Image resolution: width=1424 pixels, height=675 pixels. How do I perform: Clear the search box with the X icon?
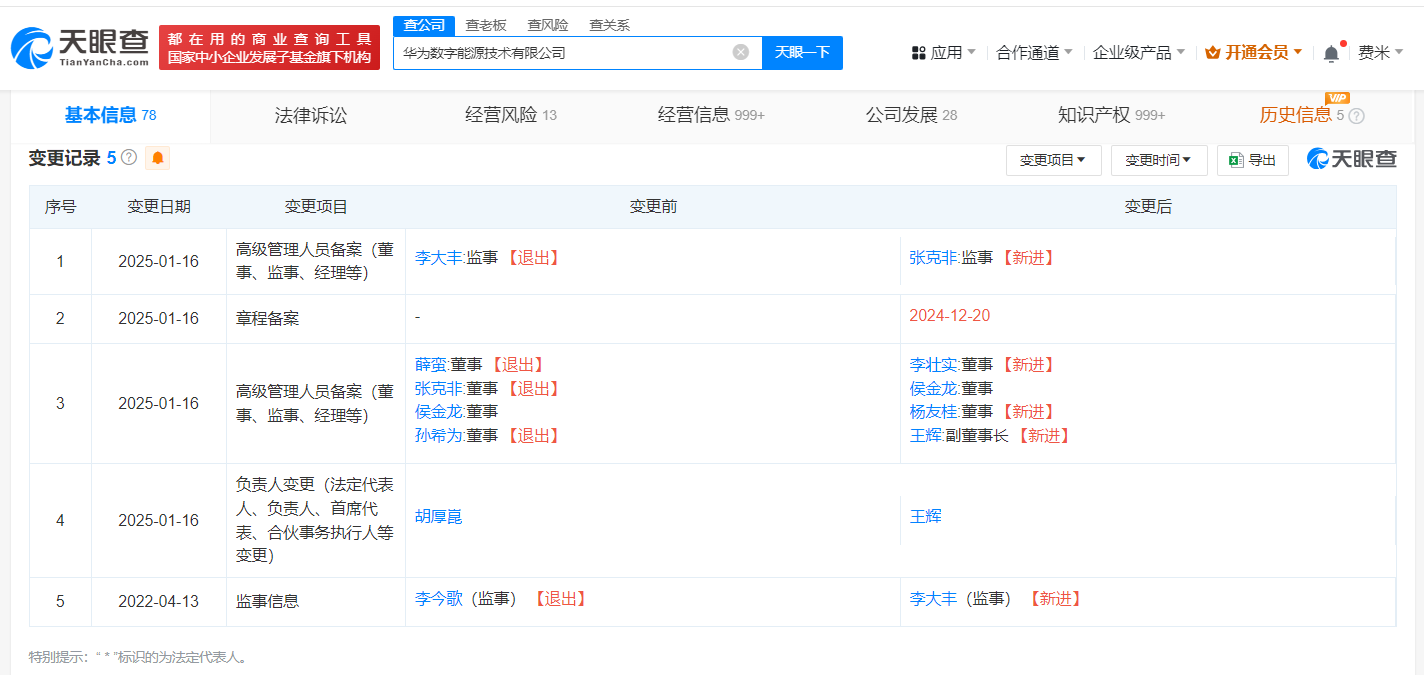pos(740,52)
